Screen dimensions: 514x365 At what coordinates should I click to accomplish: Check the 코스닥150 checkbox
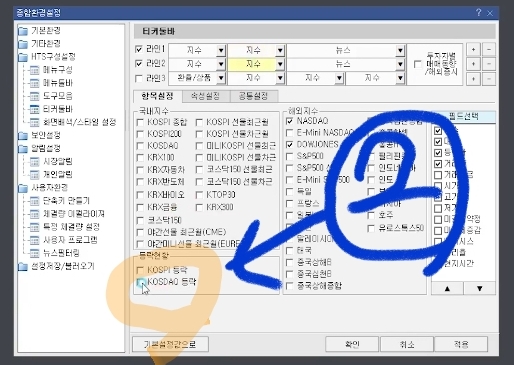tap(140, 221)
